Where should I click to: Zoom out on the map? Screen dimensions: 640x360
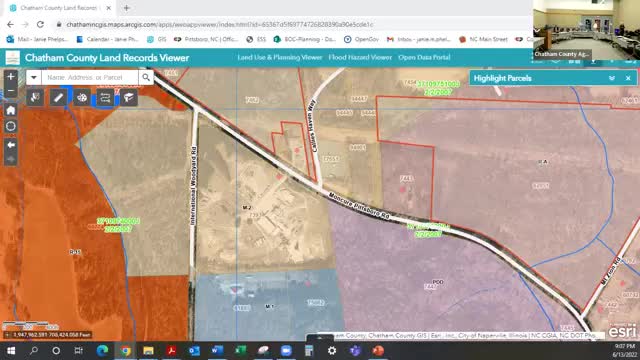(x=11, y=91)
